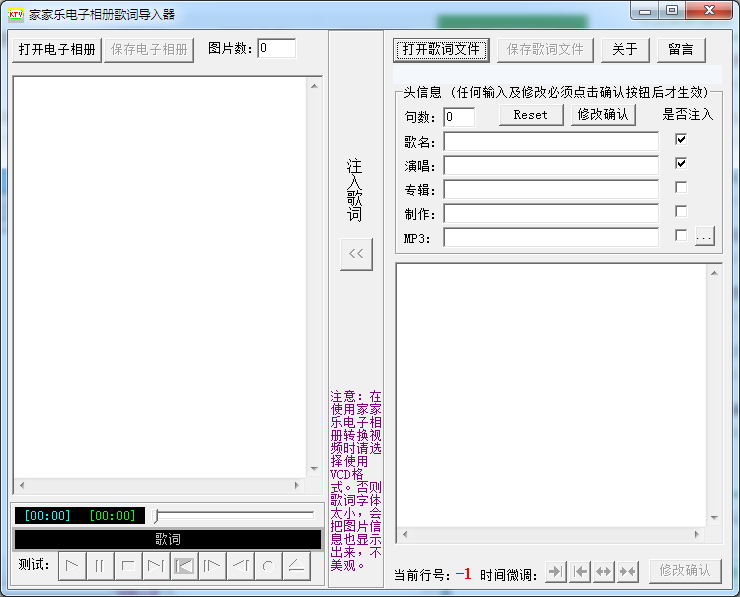The height and width of the screenshot is (597, 740).
Task: Click the lyrics list scroll-left arrow
Action: pos(405,535)
